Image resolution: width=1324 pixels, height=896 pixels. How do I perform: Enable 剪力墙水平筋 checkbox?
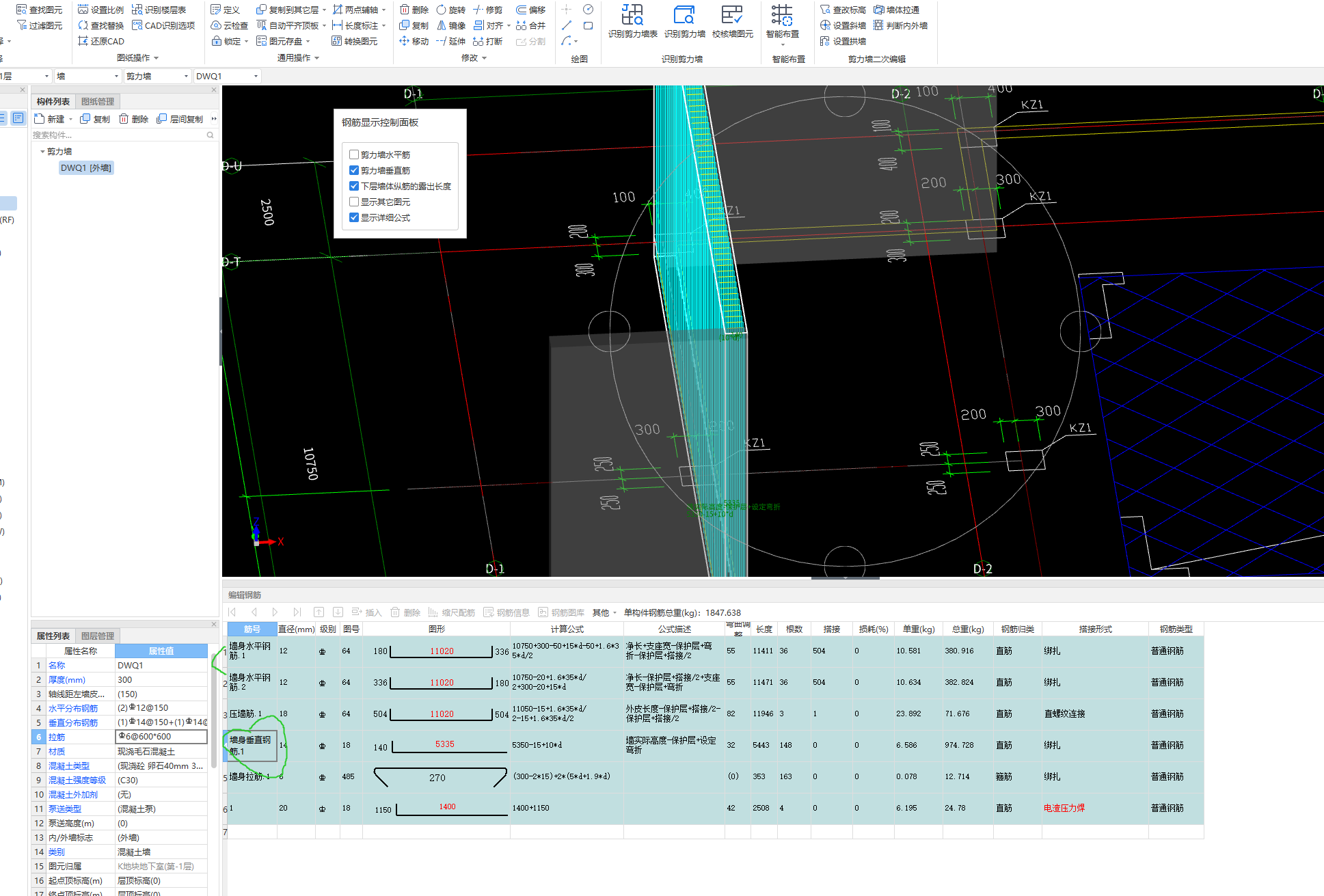pos(354,154)
